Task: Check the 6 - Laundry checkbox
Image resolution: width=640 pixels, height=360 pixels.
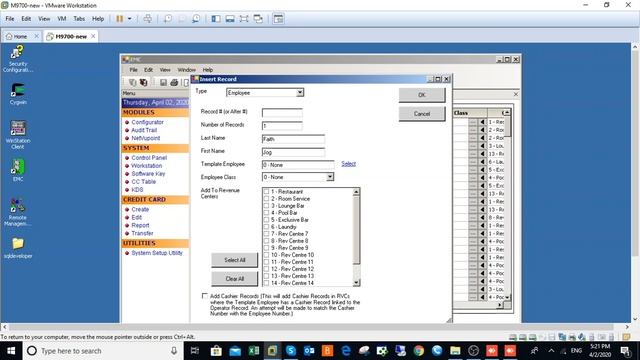Action: (267, 227)
